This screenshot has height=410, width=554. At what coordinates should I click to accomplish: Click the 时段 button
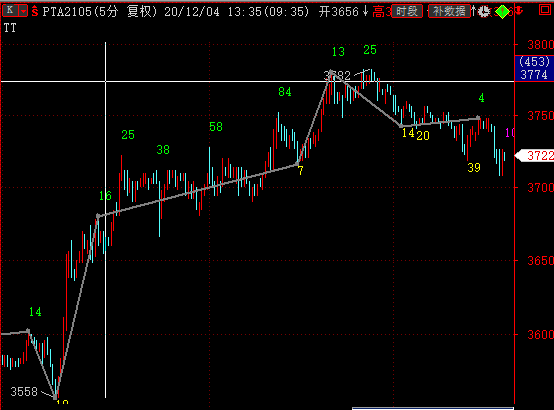(x=407, y=11)
